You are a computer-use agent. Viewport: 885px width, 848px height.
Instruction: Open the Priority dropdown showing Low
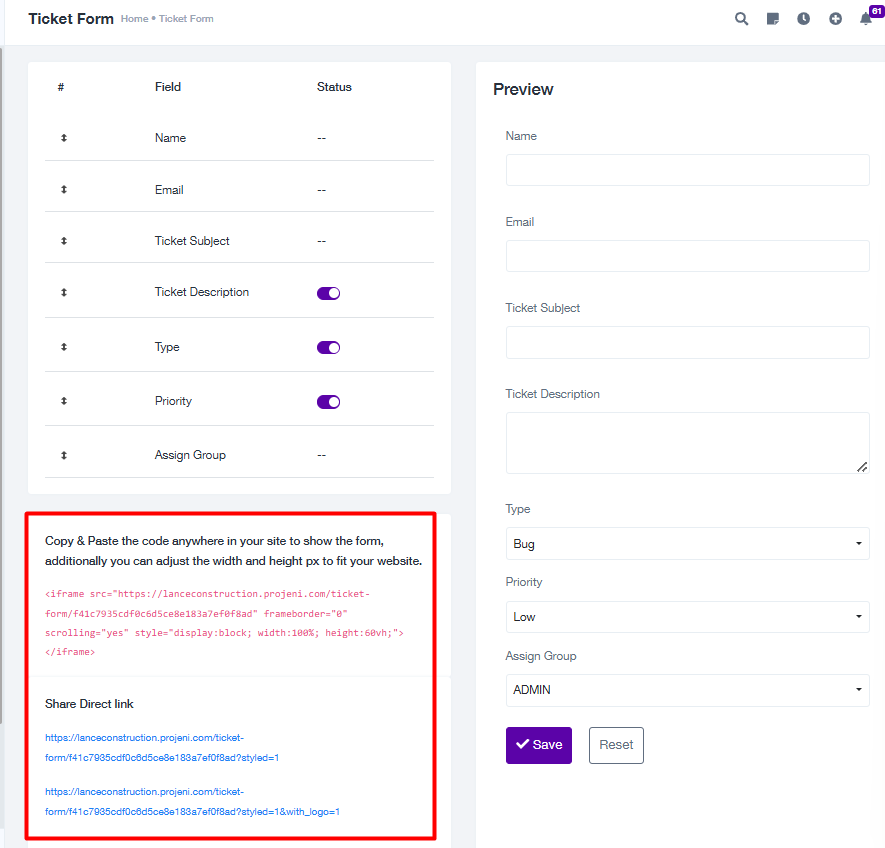click(x=687, y=617)
